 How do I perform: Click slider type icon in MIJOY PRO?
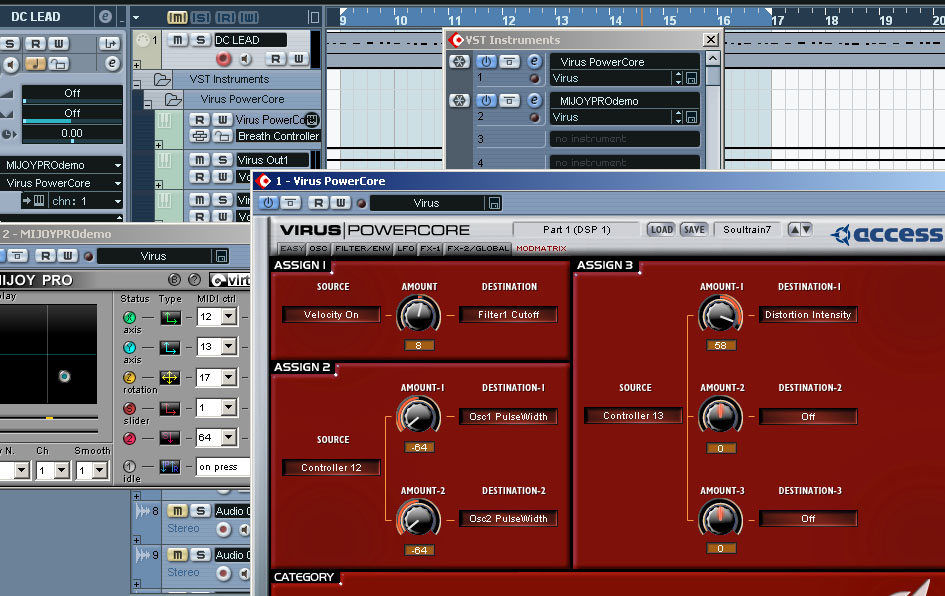(x=170, y=409)
